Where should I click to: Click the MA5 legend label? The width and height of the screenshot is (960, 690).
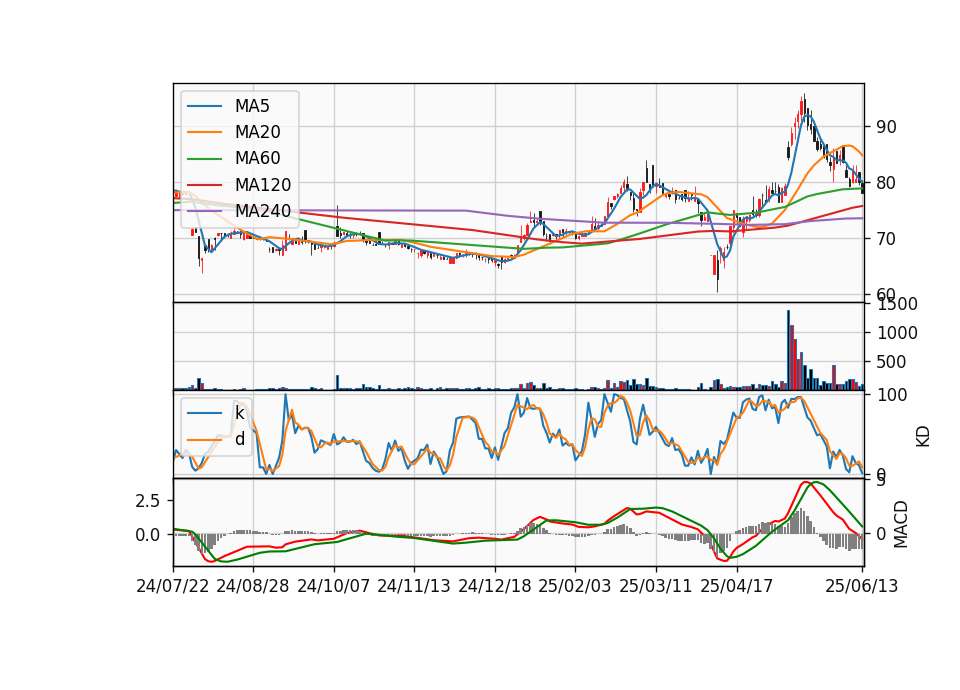tap(252, 106)
